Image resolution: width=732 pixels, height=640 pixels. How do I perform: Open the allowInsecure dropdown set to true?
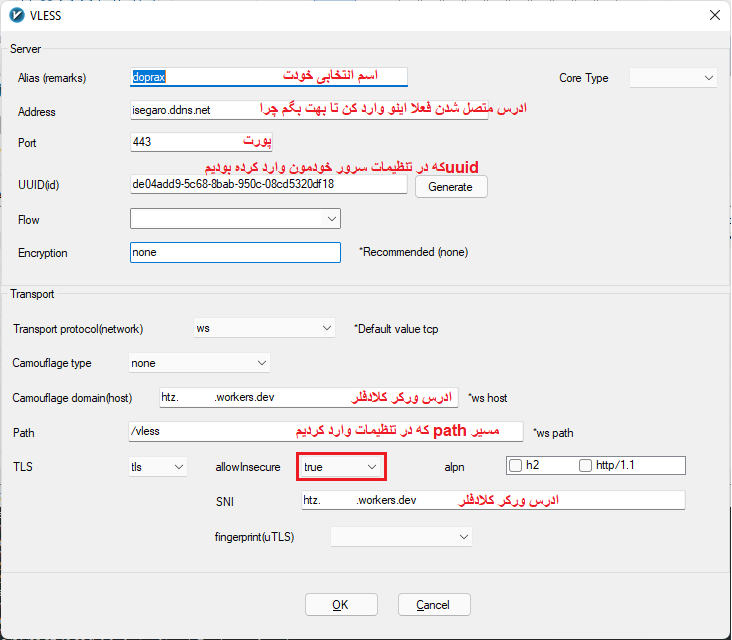point(341,467)
